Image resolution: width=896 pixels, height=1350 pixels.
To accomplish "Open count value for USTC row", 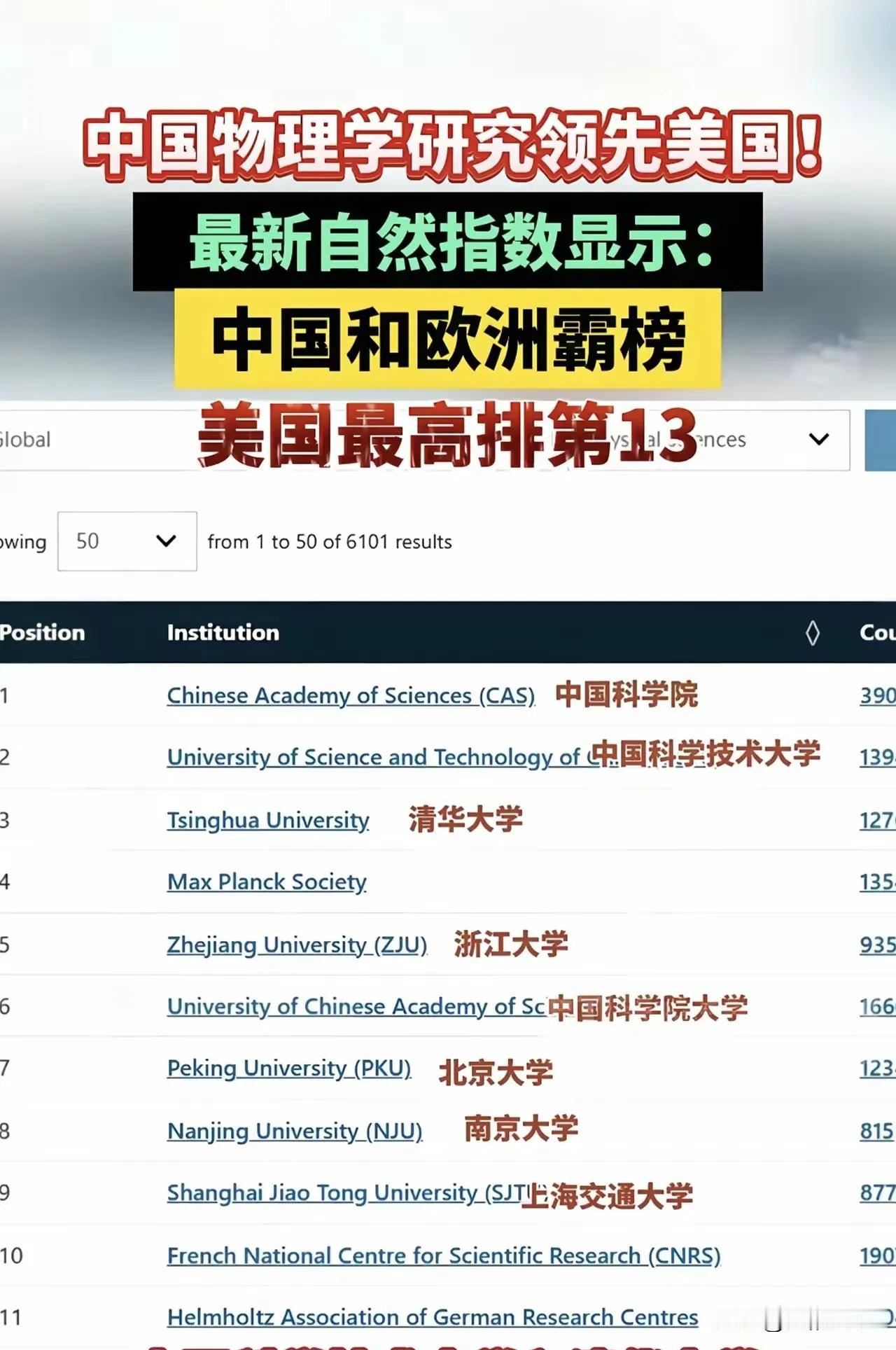I will click(878, 757).
